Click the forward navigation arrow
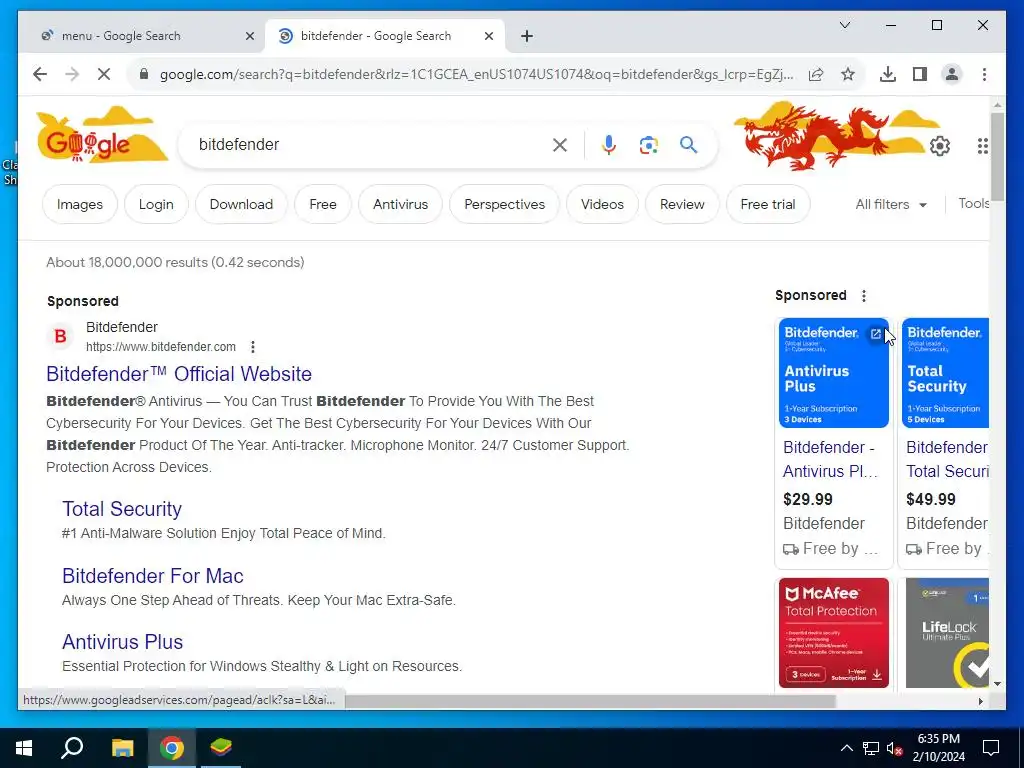The width and height of the screenshot is (1024, 768). (x=72, y=74)
